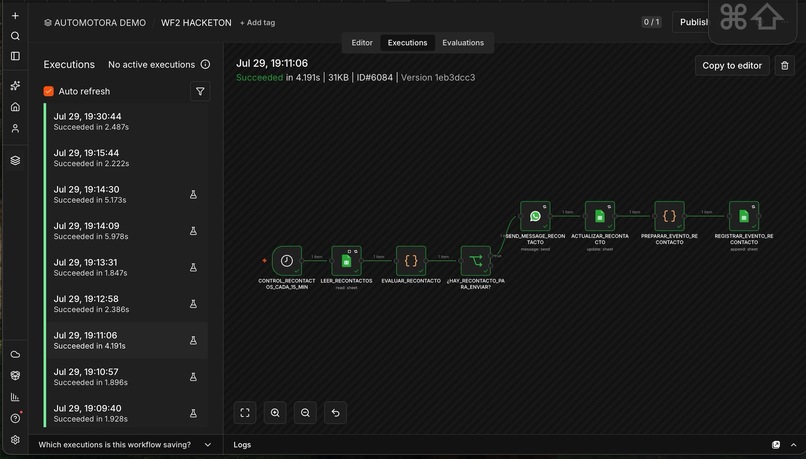This screenshot has width=806, height=459.
Task: Click the Jul 29, 19:11:06 execution heading
Action: (272, 63)
